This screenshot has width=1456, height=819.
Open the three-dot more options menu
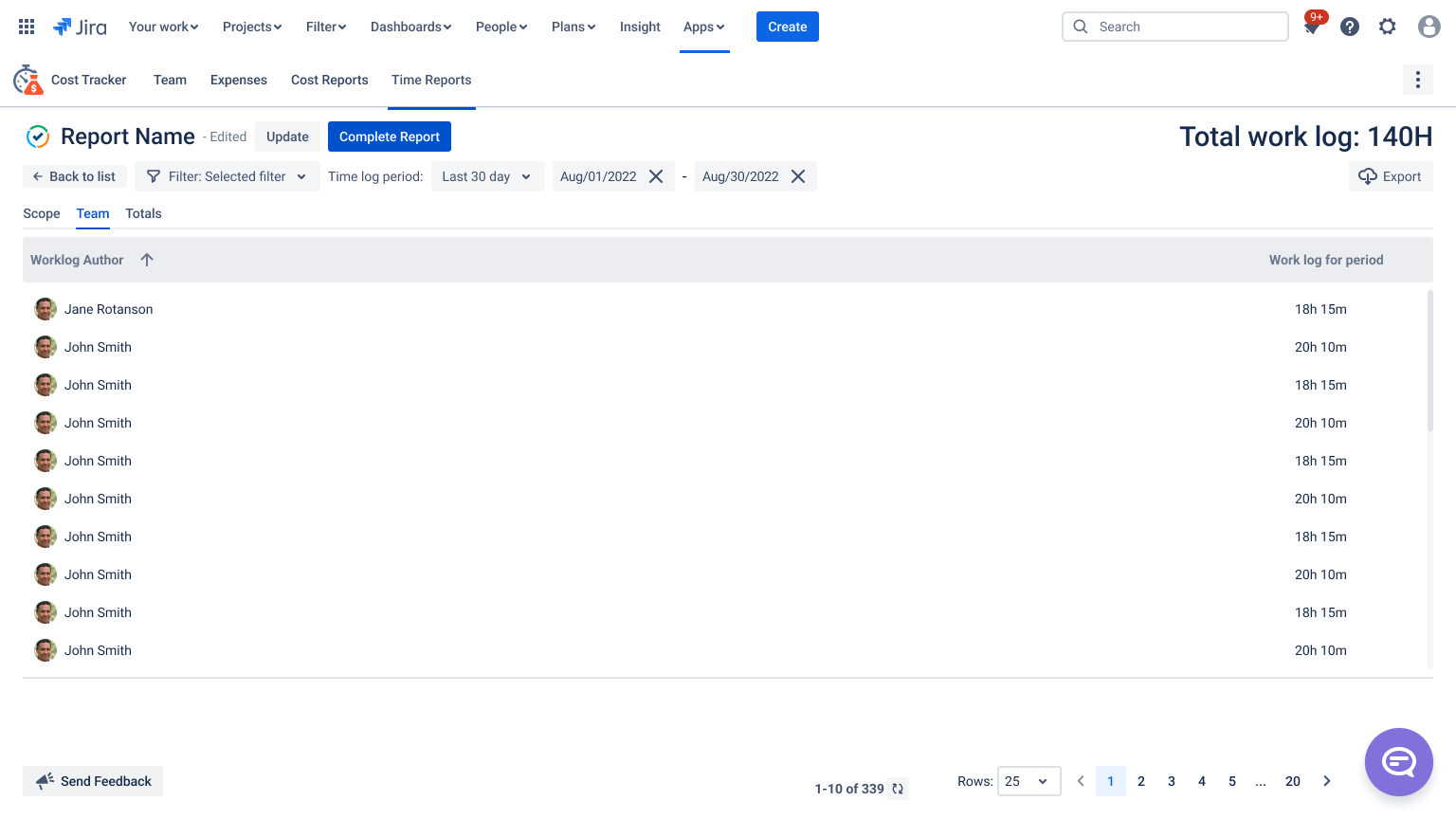pos(1418,80)
